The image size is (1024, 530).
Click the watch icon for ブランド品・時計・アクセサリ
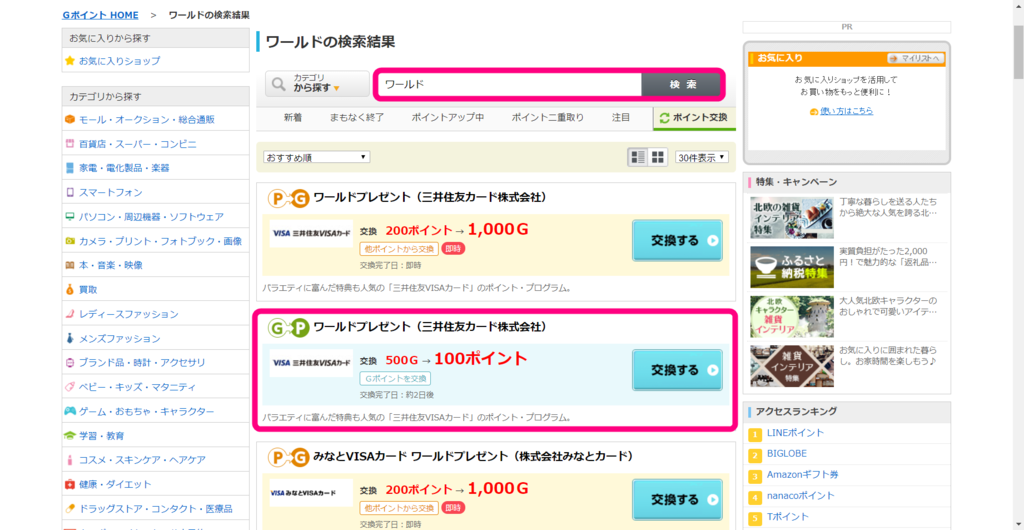[70, 362]
